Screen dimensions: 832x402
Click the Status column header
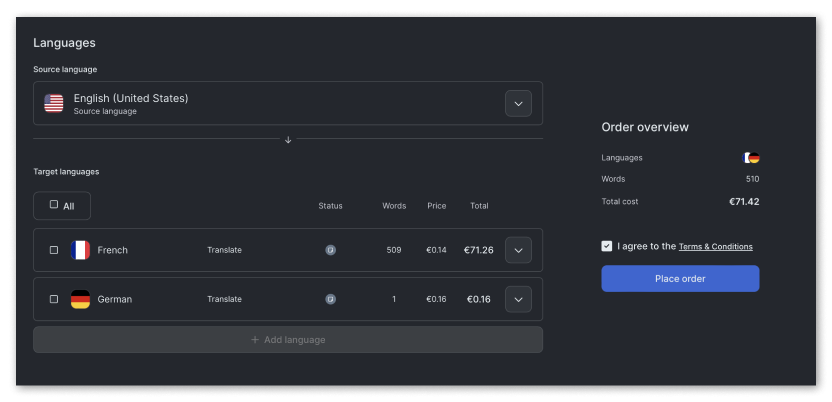coord(331,206)
